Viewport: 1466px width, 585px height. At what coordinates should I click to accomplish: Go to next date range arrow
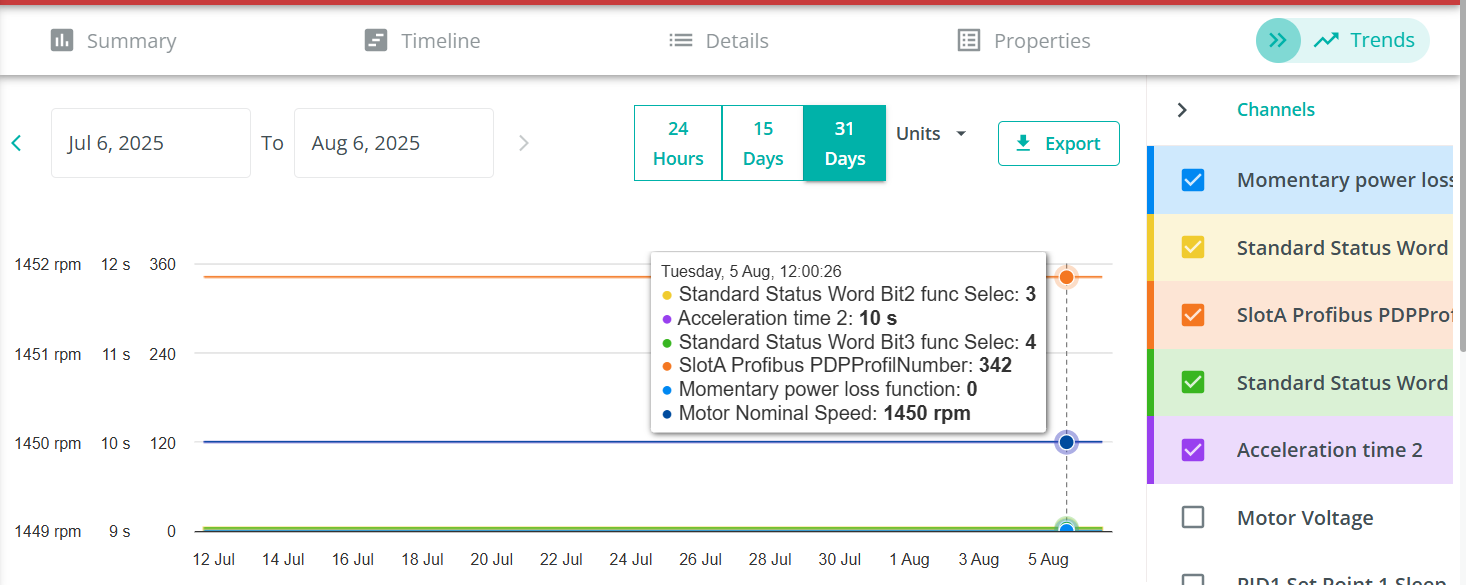[523, 143]
